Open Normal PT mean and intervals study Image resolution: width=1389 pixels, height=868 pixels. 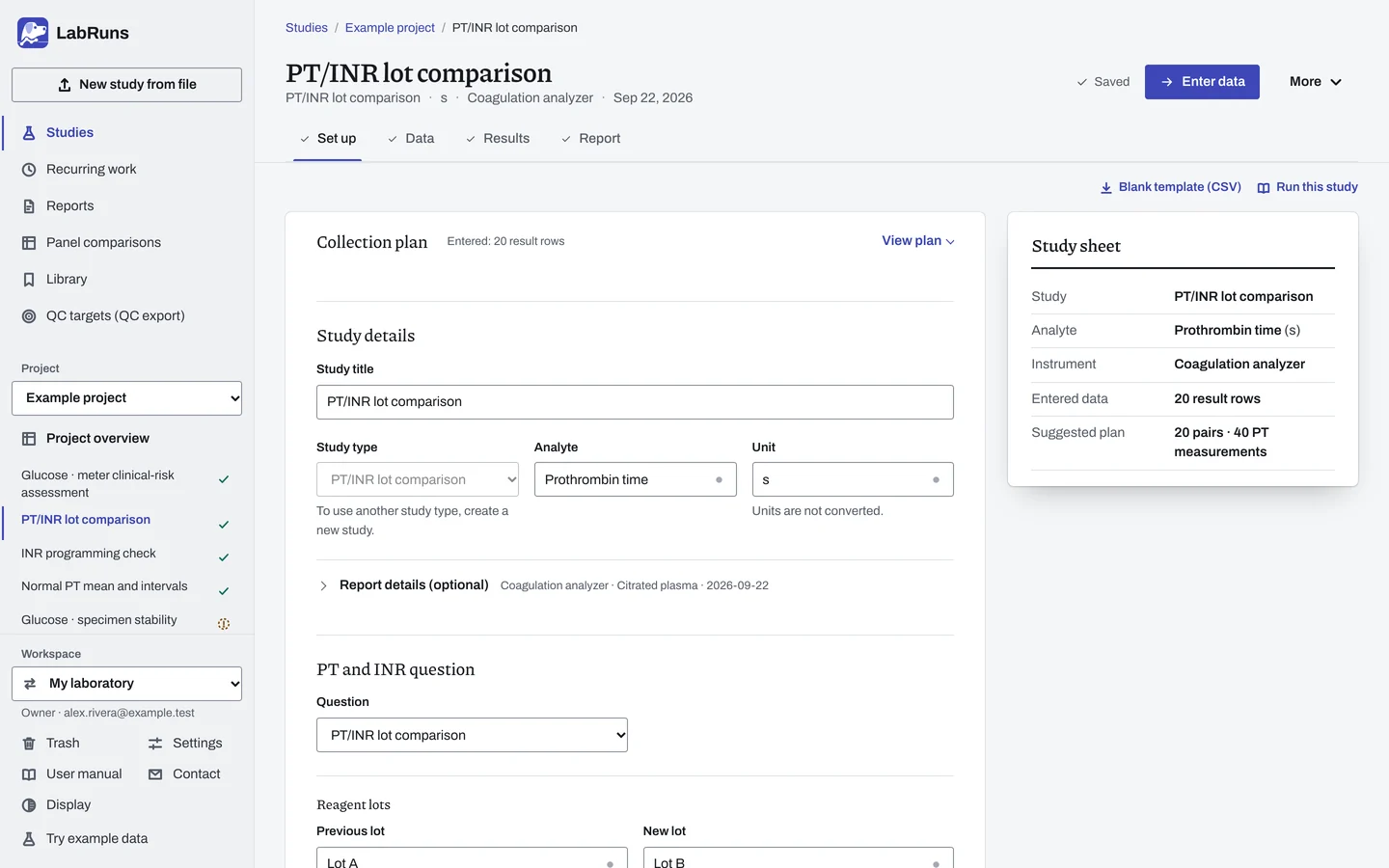(126, 586)
